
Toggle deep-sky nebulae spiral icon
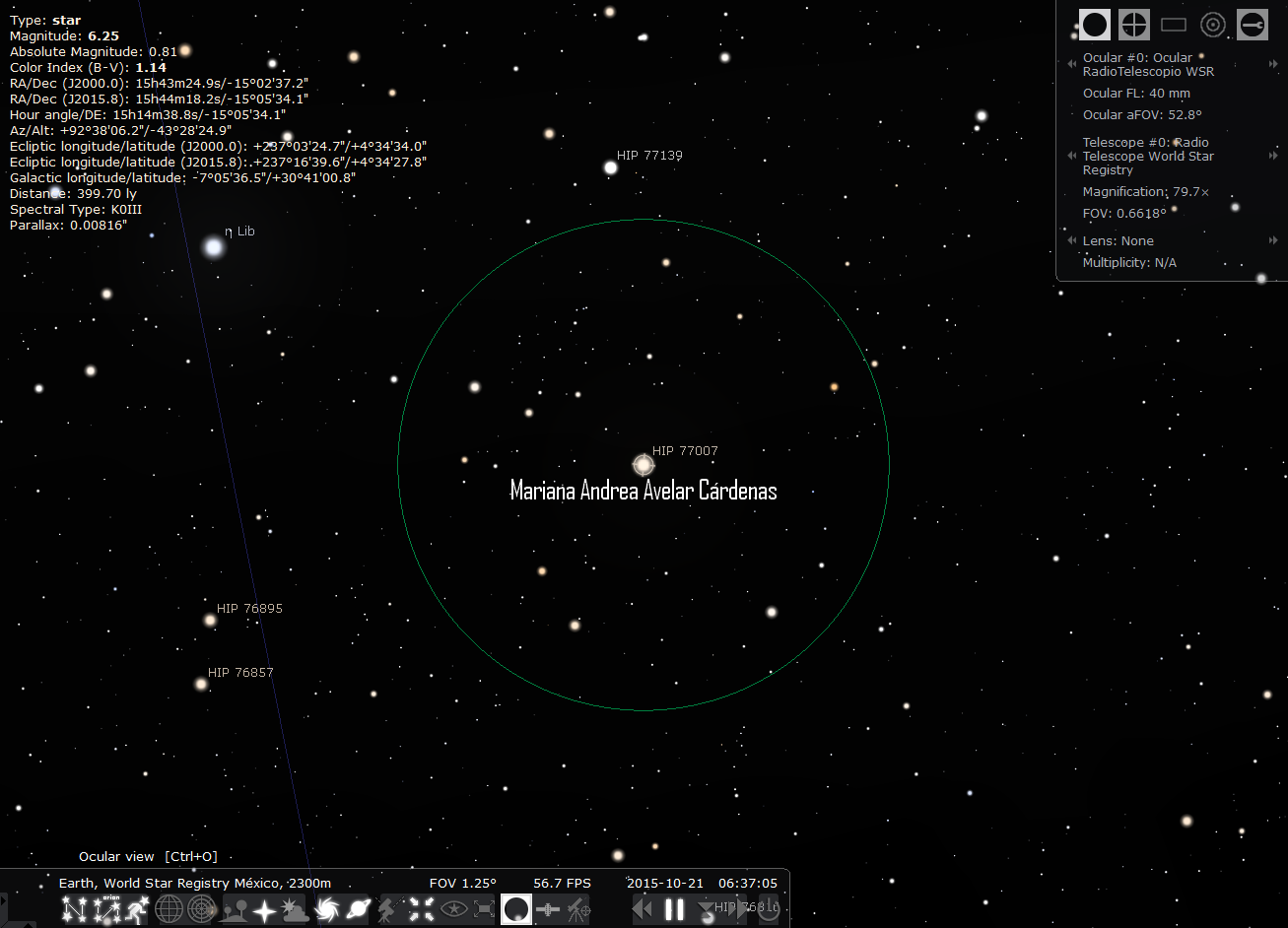point(328,909)
